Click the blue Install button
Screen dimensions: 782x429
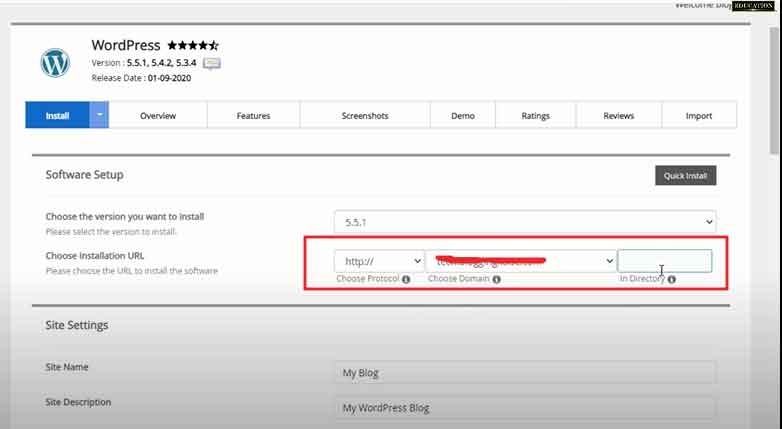click(57, 116)
